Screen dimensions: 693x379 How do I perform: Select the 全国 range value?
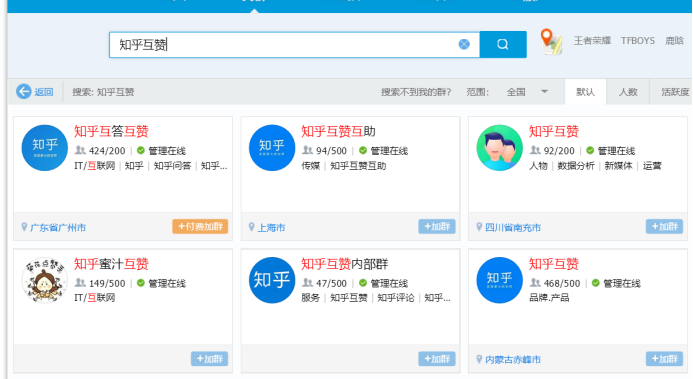click(516, 92)
